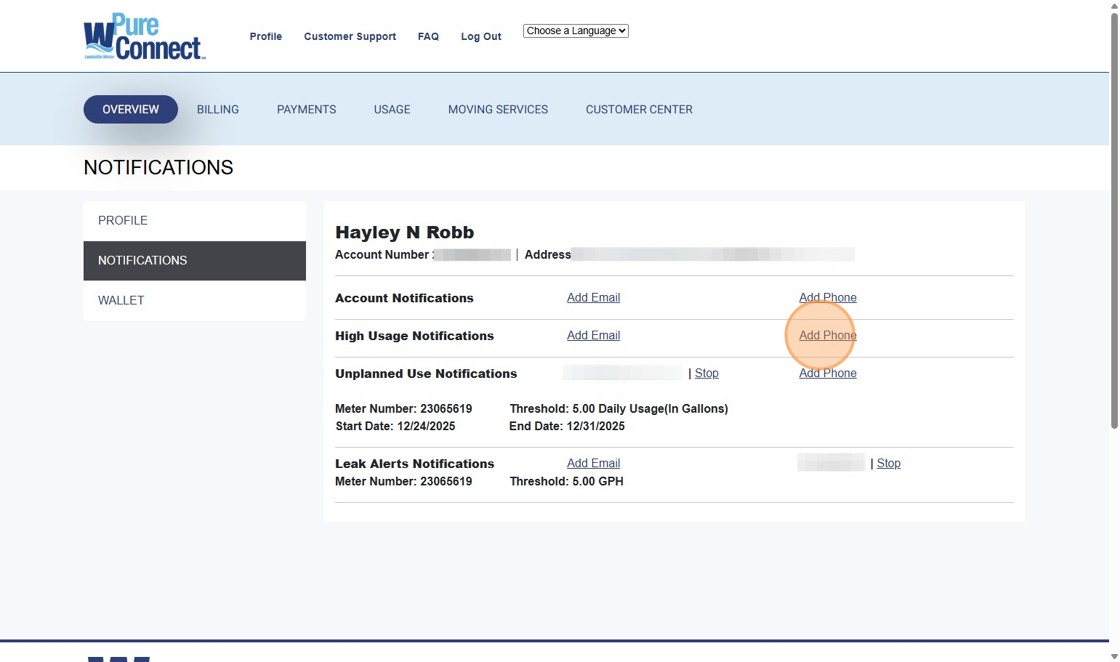This screenshot has width=1120, height=662.
Task: Click Log Out in the header
Action: click(480, 36)
